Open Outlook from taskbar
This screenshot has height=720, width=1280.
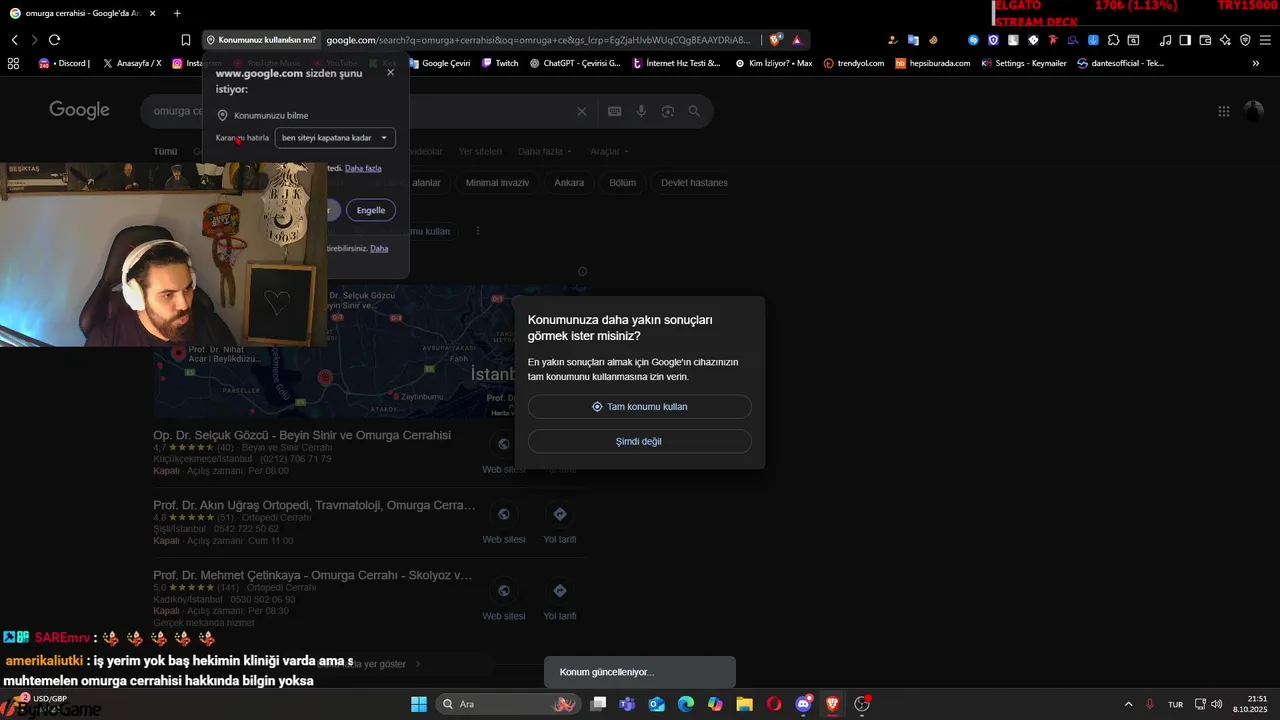[657, 704]
